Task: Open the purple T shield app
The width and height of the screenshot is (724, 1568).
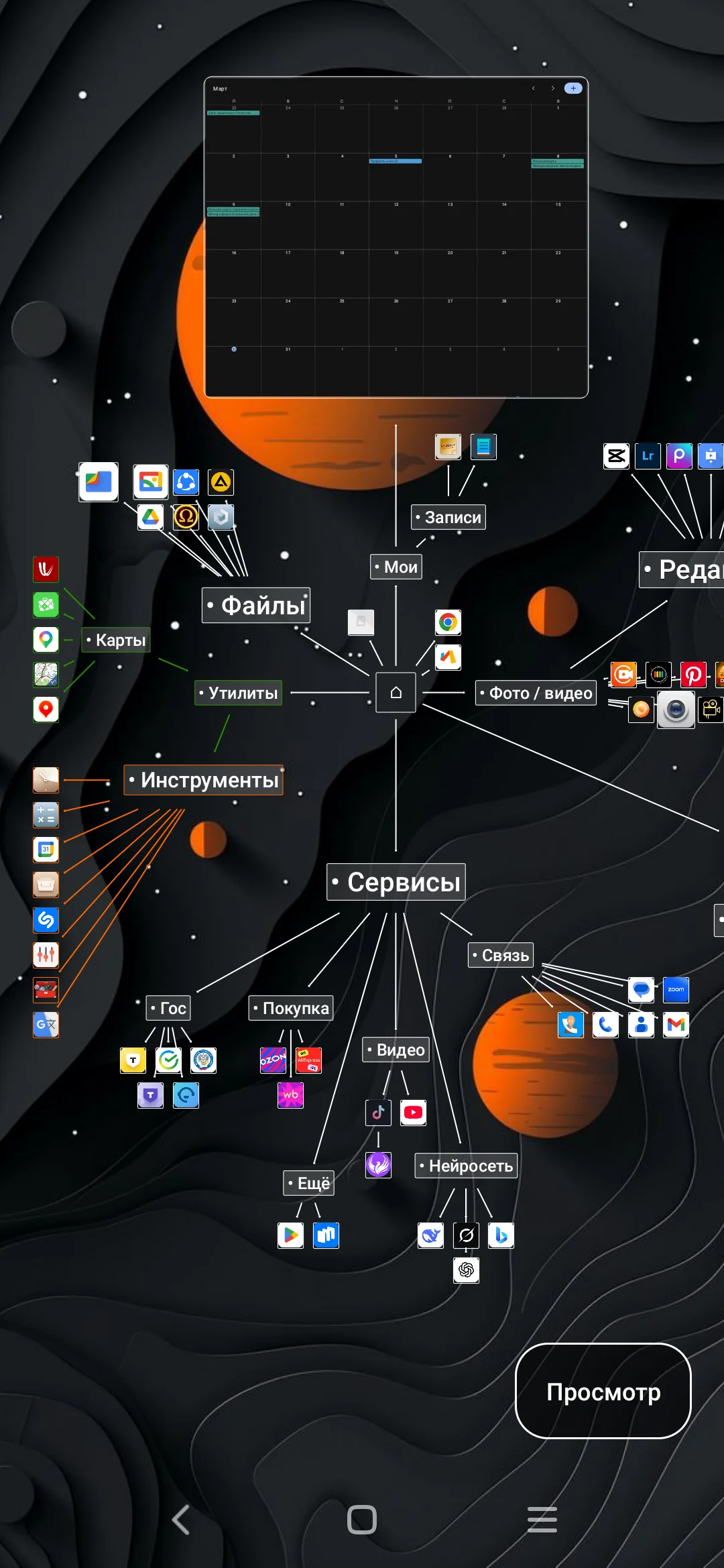Action: (x=150, y=1095)
